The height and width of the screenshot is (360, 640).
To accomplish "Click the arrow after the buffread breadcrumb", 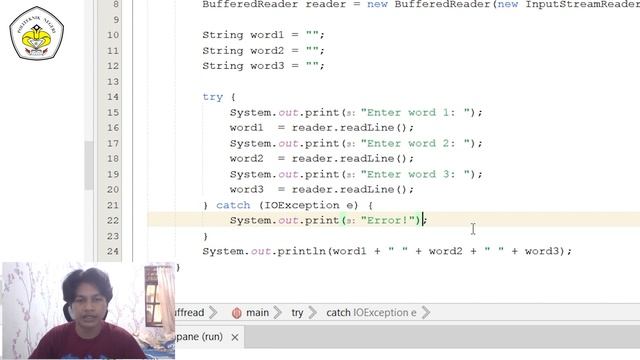I will tap(213, 313).
